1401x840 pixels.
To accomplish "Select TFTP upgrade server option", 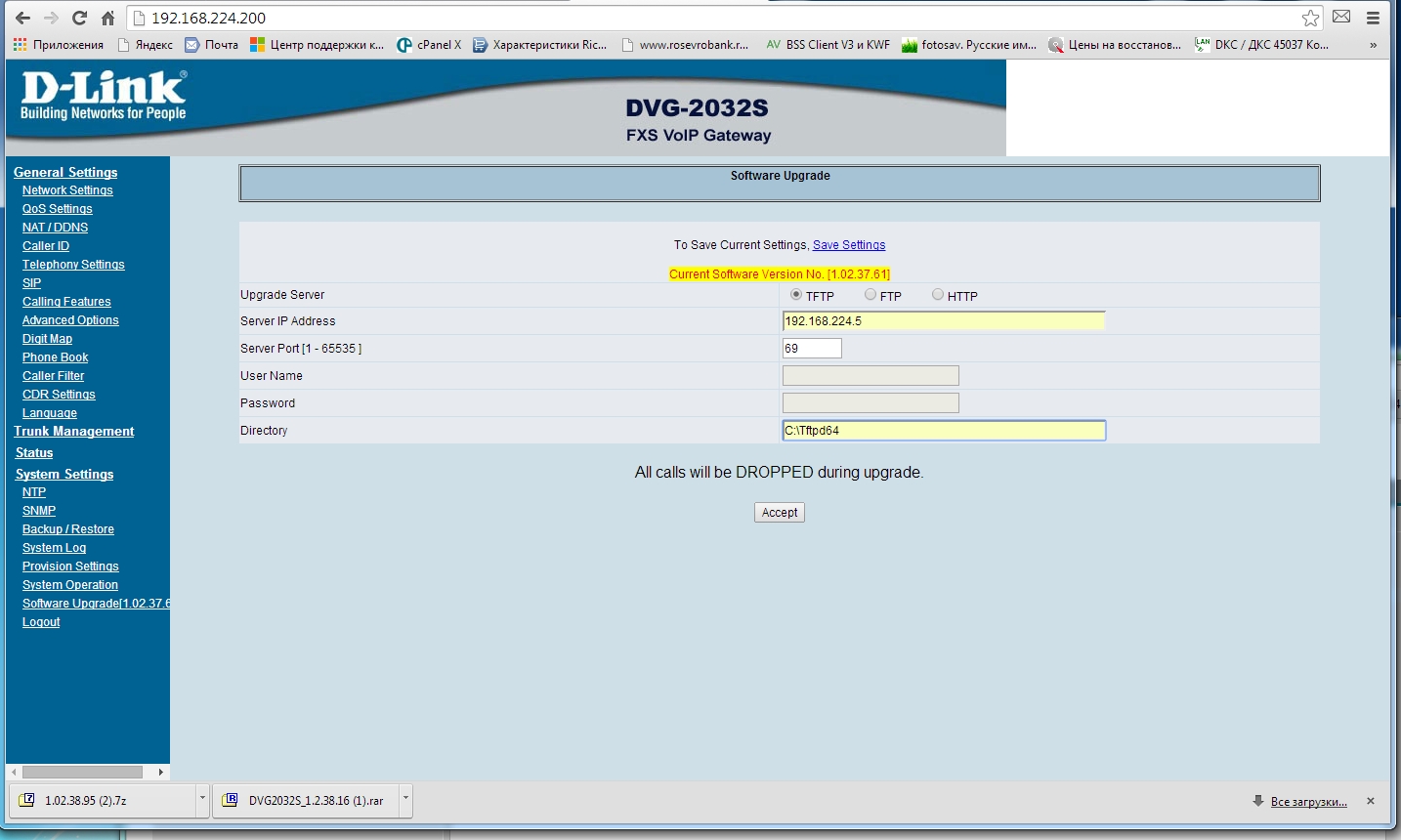I will [796, 295].
